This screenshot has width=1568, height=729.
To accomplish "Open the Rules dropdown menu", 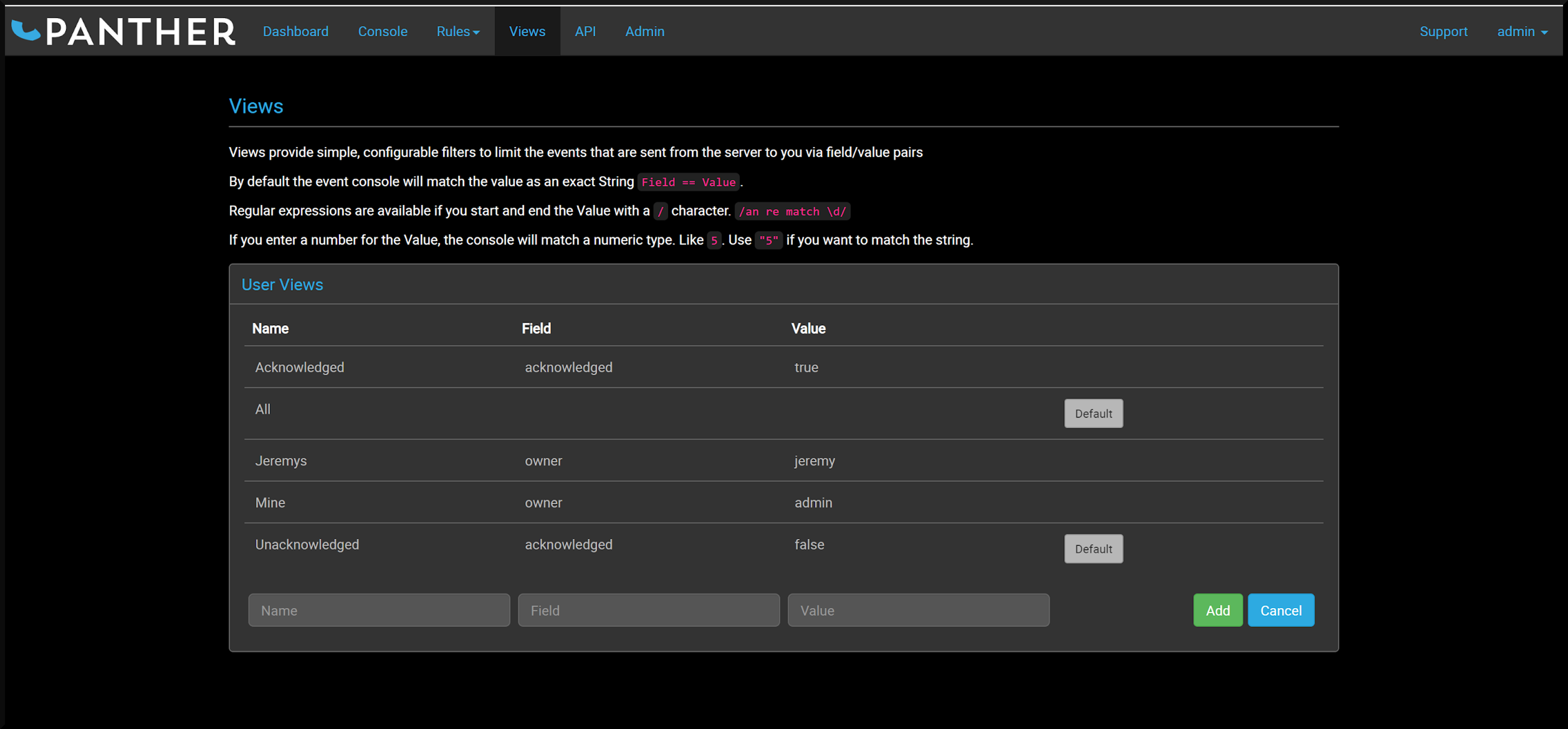I will [x=458, y=31].
